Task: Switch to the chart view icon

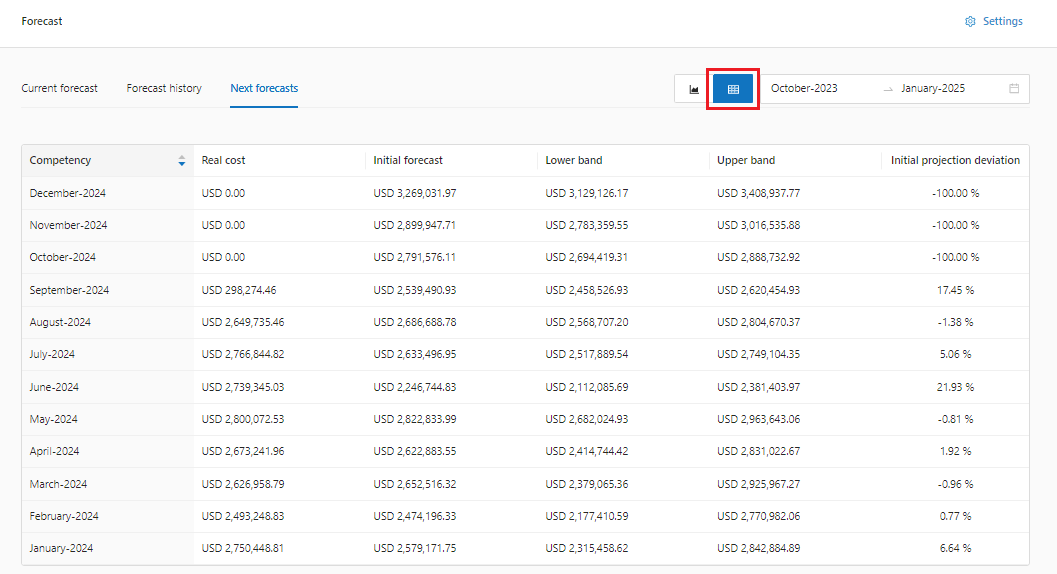Action: [x=693, y=89]
